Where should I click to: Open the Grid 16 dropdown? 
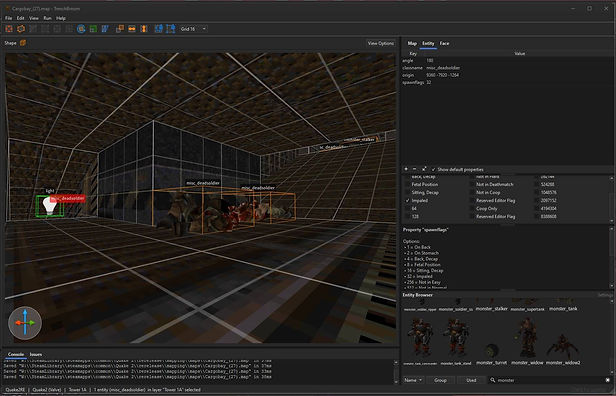(193, 29)
